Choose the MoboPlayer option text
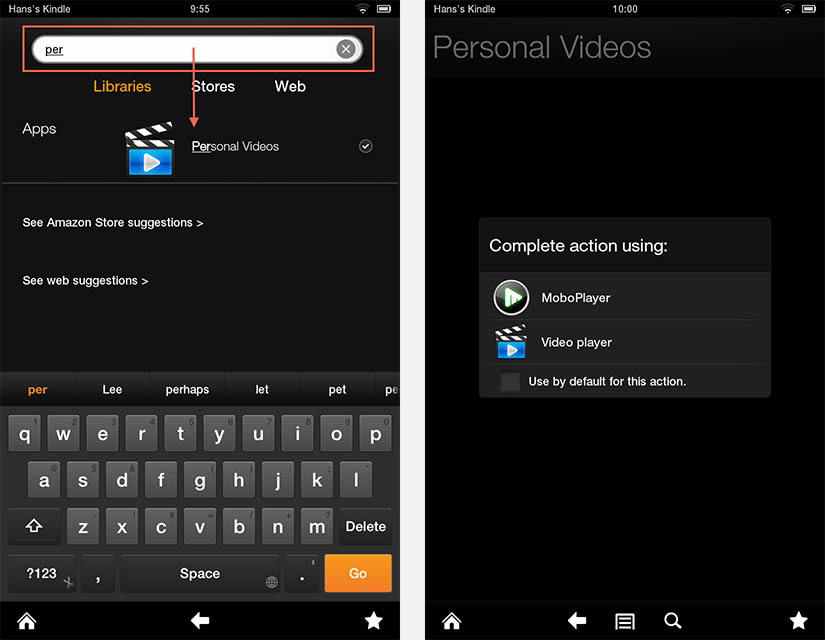825x640 pixels. point(576,298)
